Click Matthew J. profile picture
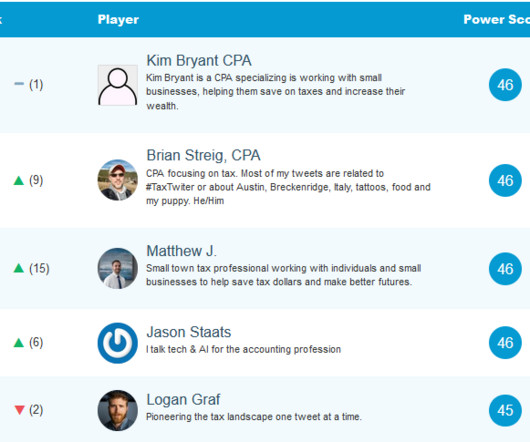Viewport: 530px width, 442px height. click(x=118, y=269)
